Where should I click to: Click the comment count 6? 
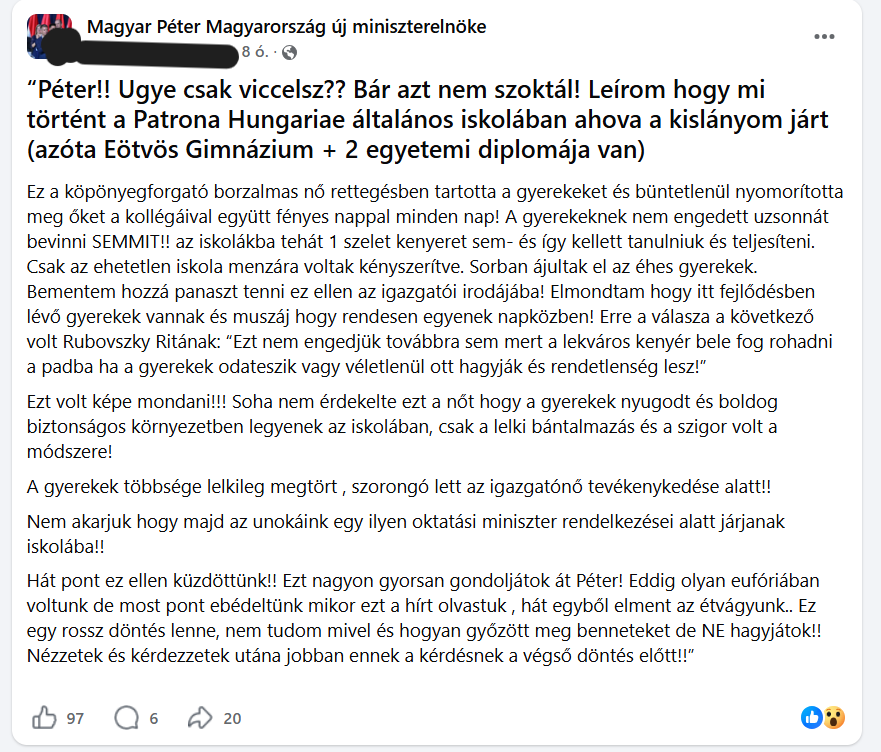pos(153,718)
